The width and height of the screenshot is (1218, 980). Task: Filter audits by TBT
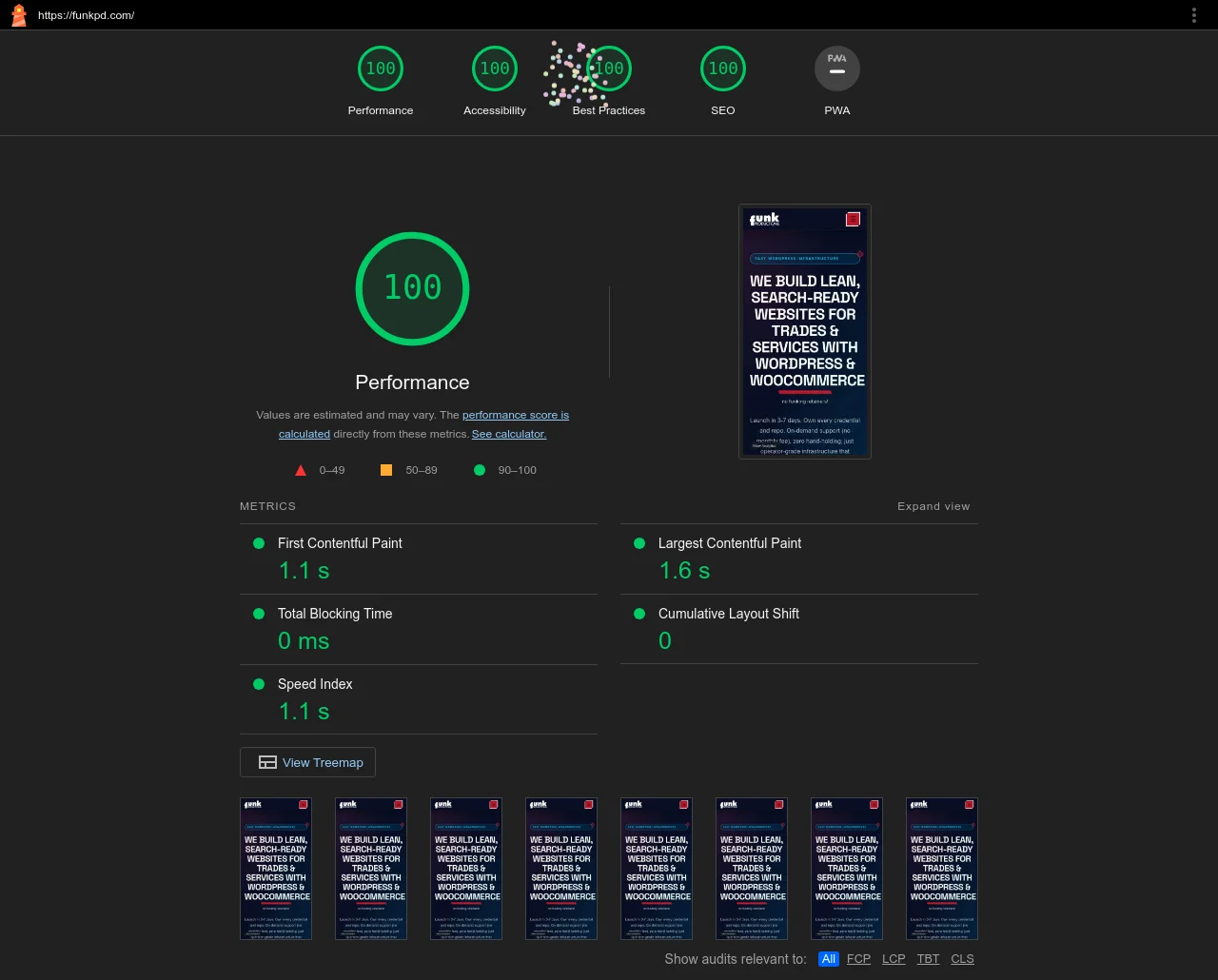pyautogui.click(x=928, y=959)
